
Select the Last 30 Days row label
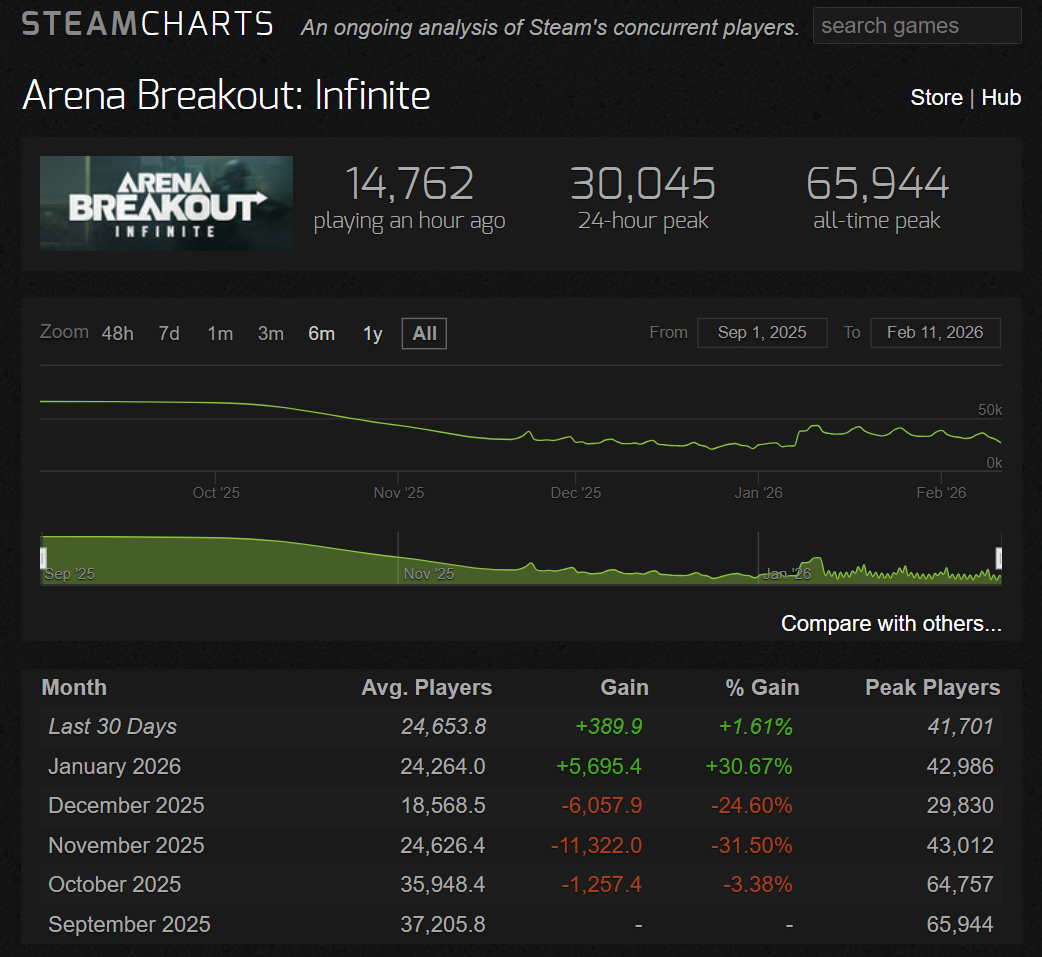click(112, 726)
